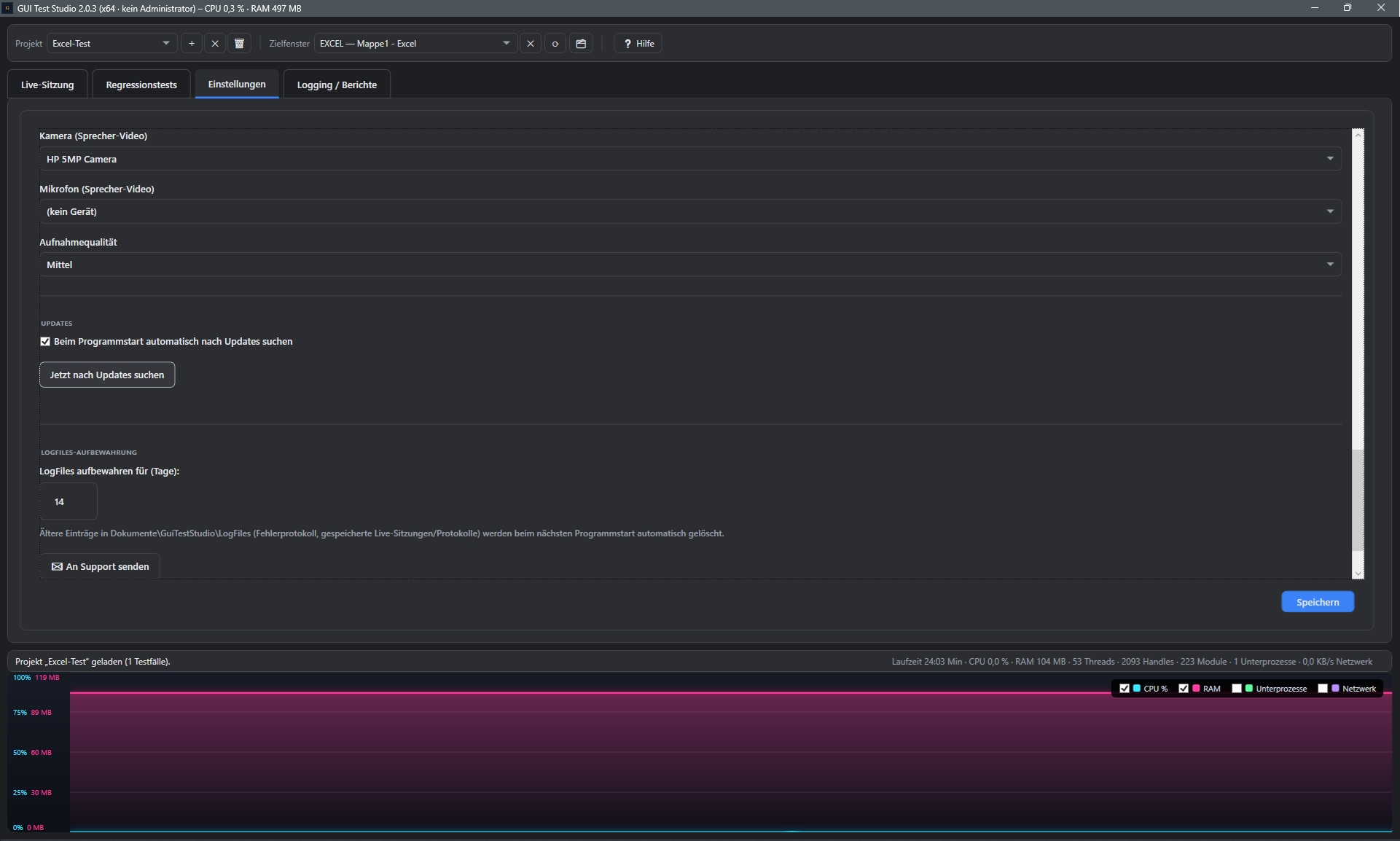This screenshot has height=841, width=1400.
Task: Click the cyan CPU % color swatch
Action: [1137, 689]
